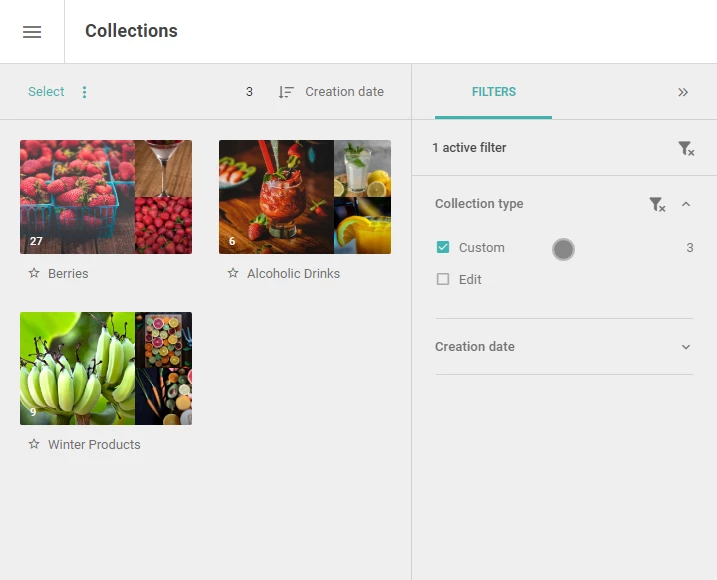The height and width of the screenshot is (580, 717).
Task: Collapse the Collection type section
Action: coord(685,204)
